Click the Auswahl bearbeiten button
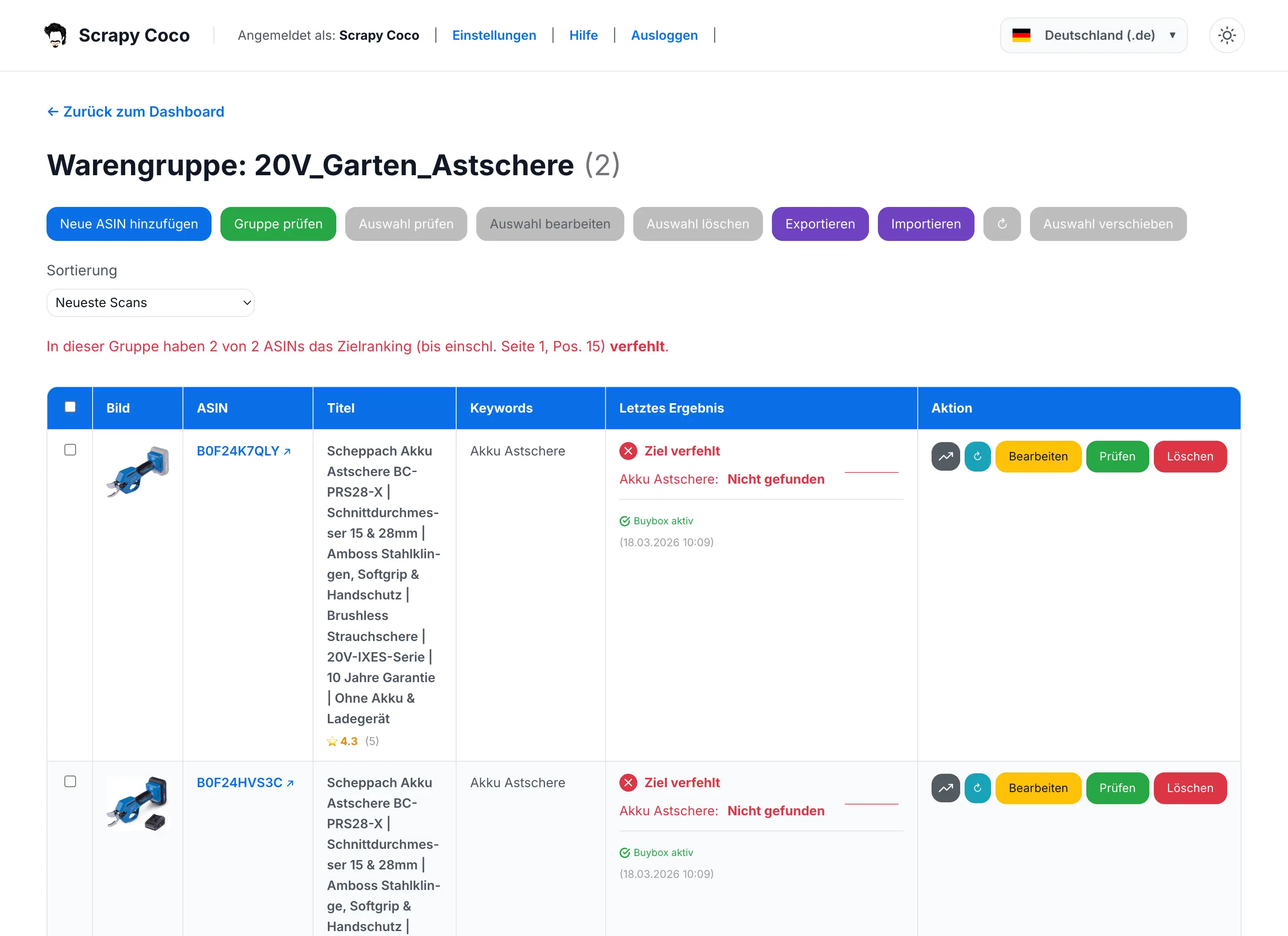Viewport: 1288px width, 936px height. point(550,223)
